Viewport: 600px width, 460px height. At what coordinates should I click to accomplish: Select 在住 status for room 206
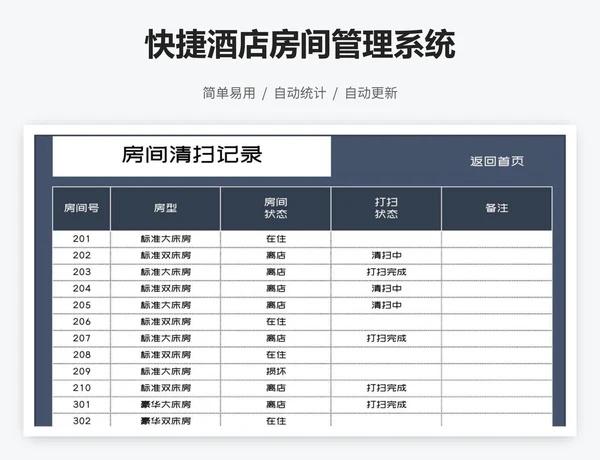coord(276,321)
